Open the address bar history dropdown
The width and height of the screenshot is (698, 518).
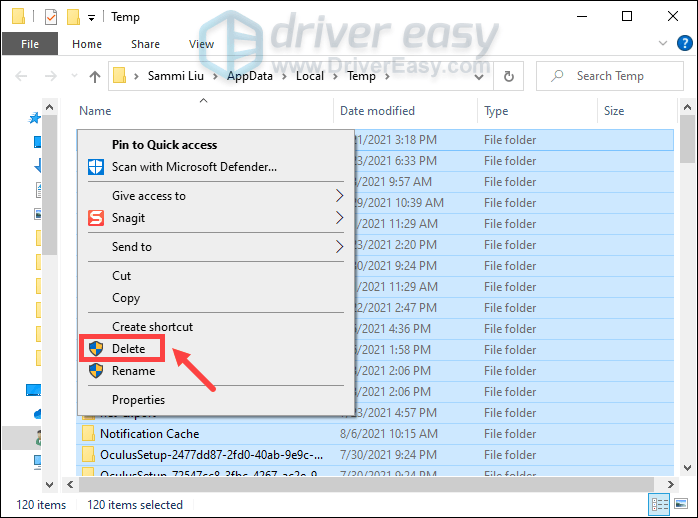pos(479,77)
